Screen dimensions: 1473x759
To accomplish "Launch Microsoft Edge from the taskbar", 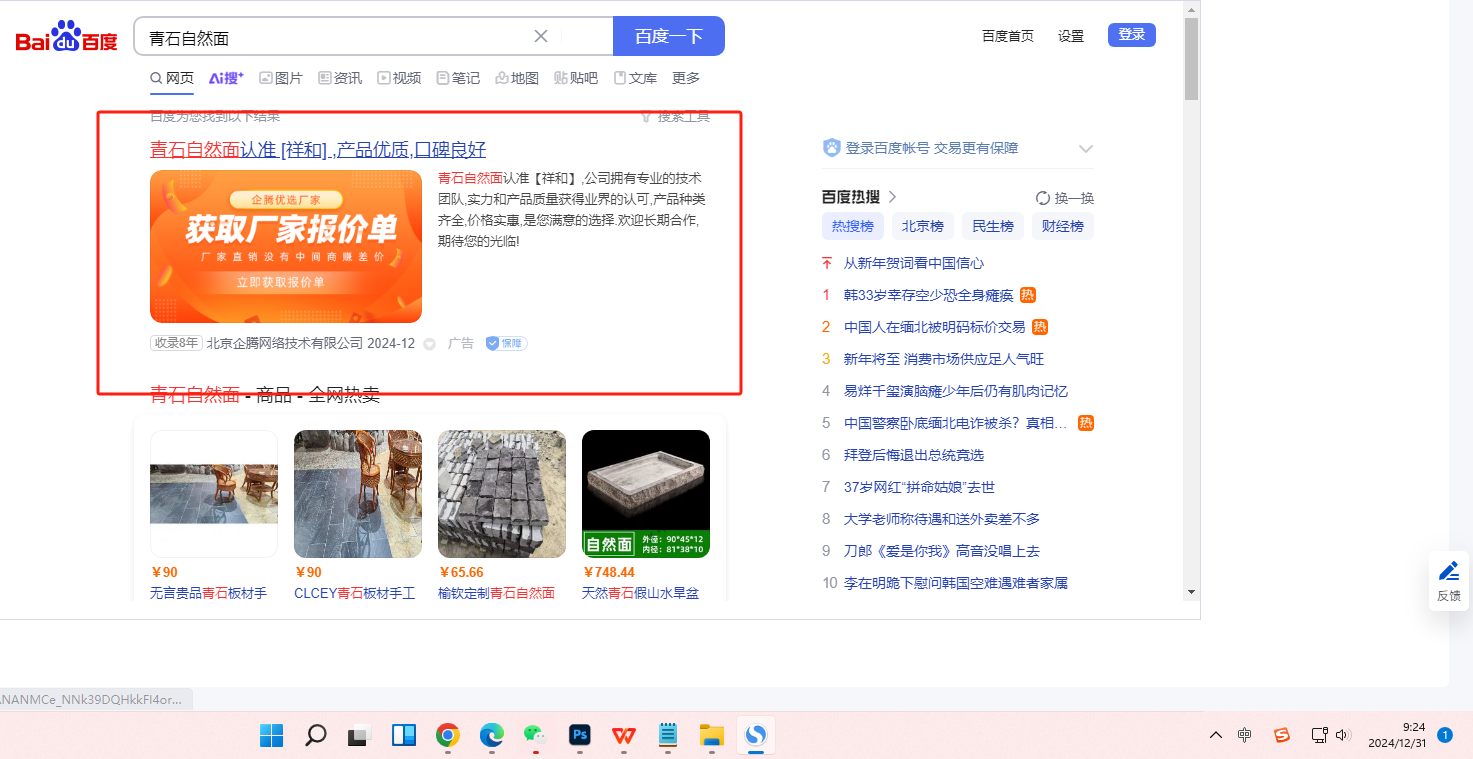I will [x=491, y=736].
